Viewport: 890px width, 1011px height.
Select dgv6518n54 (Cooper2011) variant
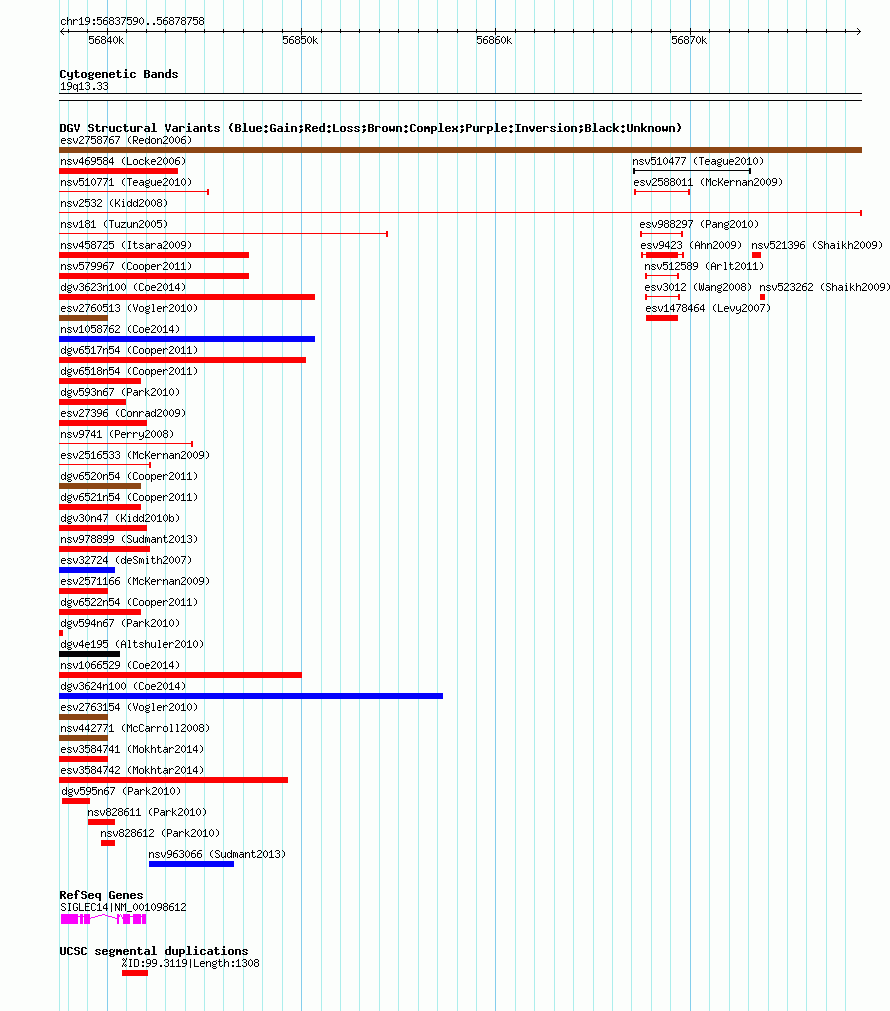click(x=129, y=371)
